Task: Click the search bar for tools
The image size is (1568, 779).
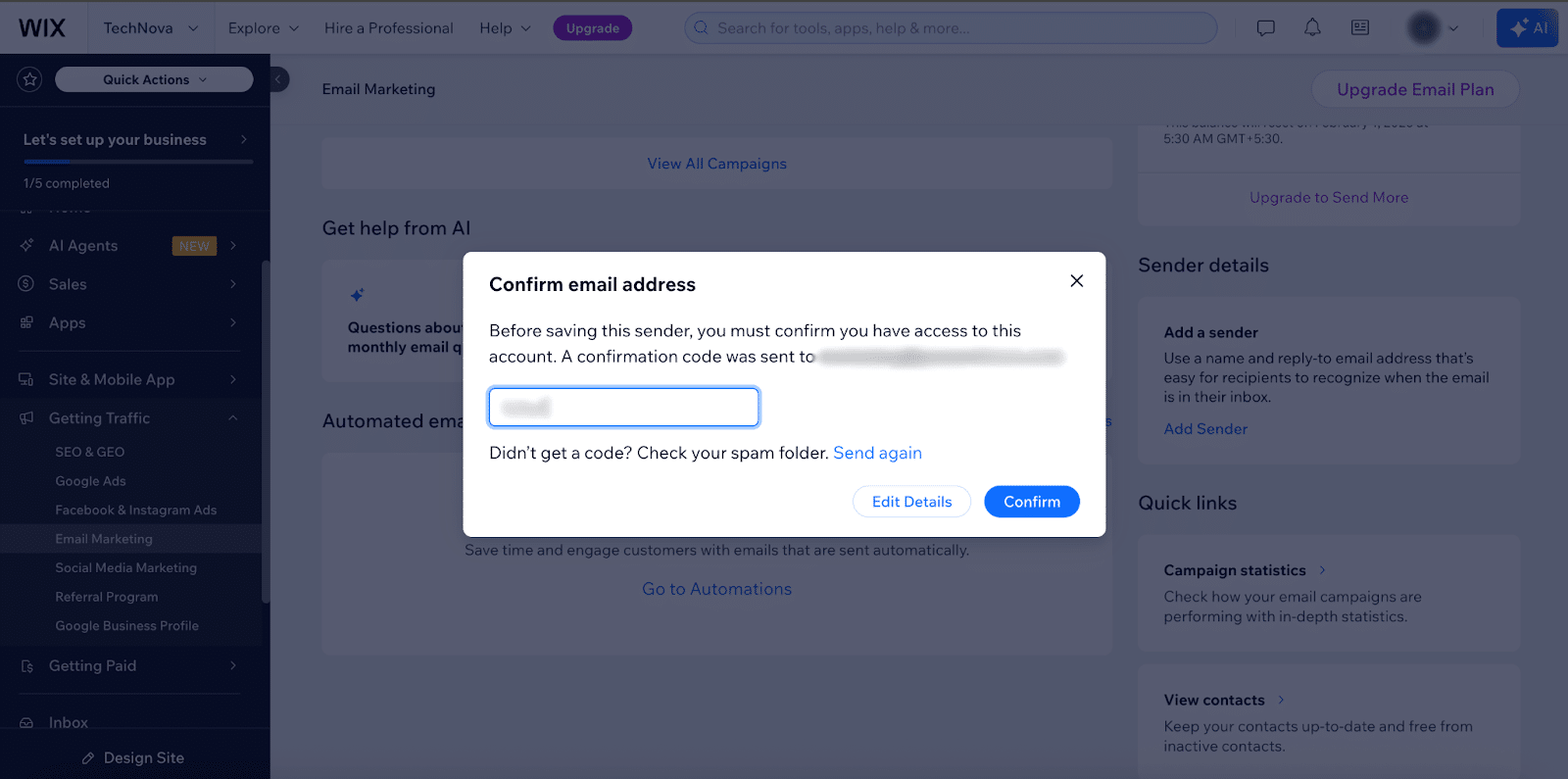Action: [951, 27]
